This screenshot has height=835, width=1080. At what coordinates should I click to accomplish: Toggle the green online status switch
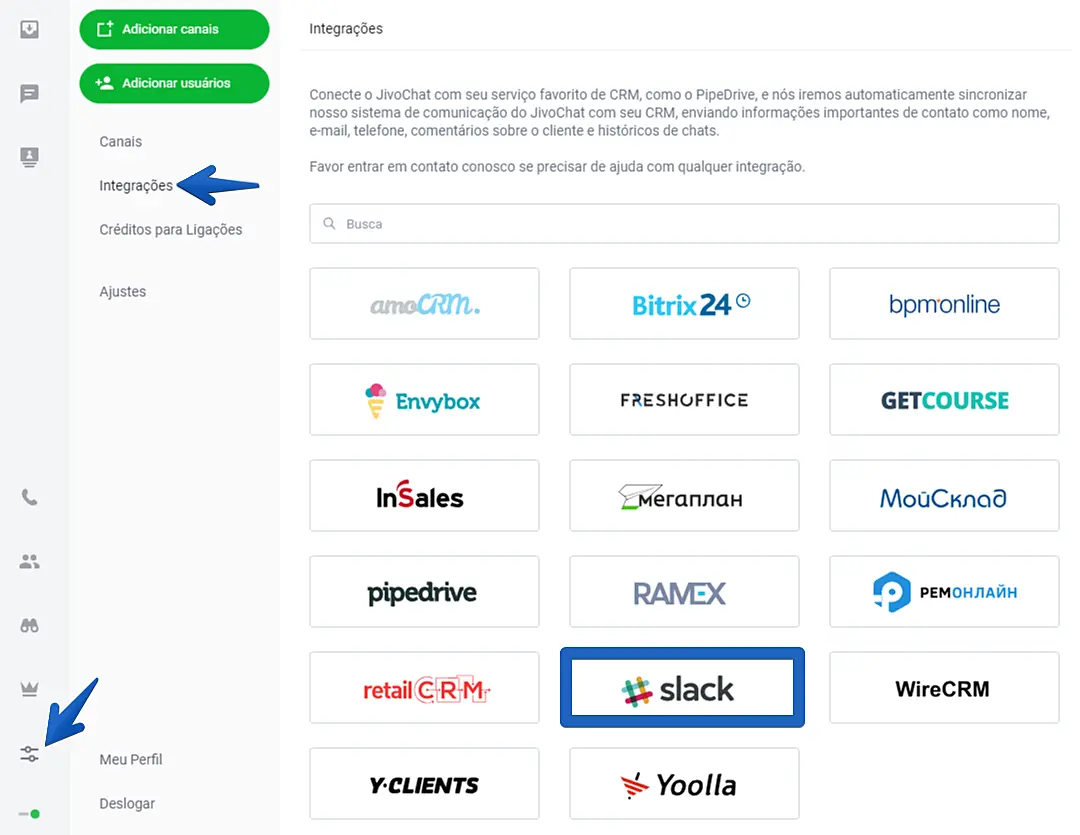coord(30,814)
